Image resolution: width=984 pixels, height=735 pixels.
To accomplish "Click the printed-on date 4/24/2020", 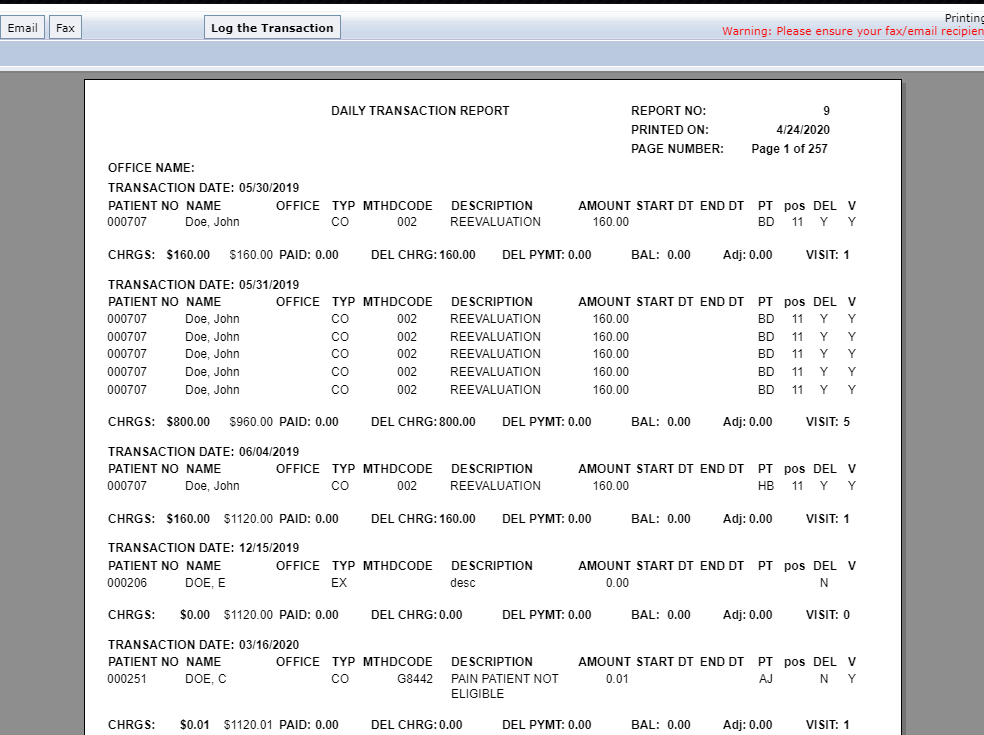I will pos(802,130).
